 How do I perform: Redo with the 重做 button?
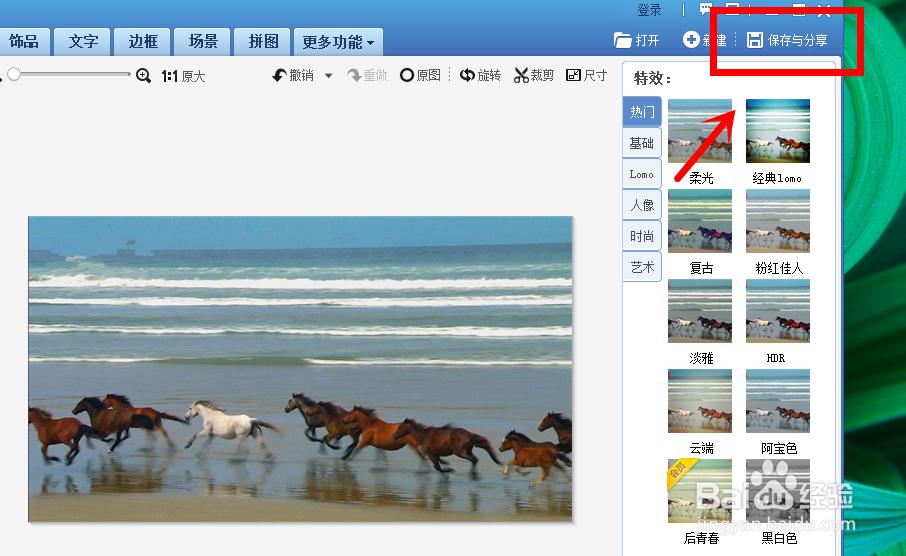click(x=367, y=76)
